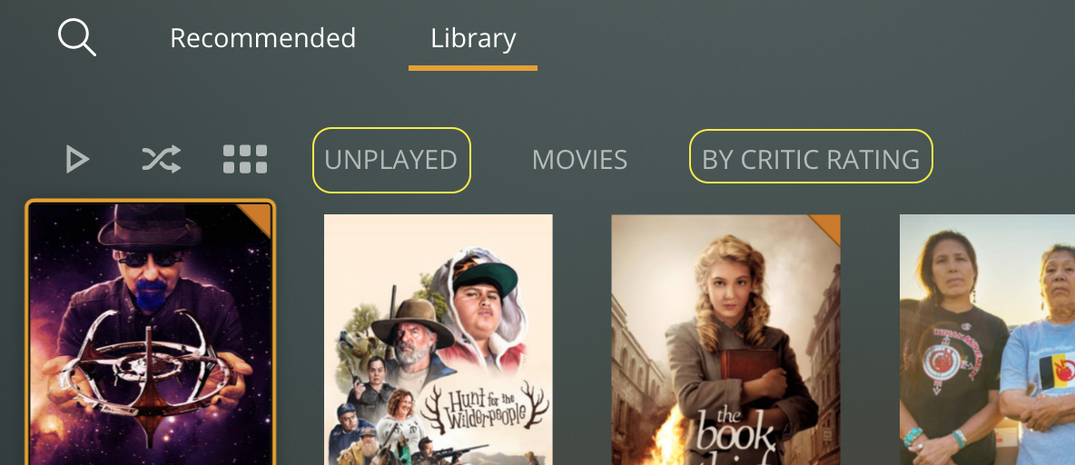Toggle the UNPLAYED filter

pos(391,160)
